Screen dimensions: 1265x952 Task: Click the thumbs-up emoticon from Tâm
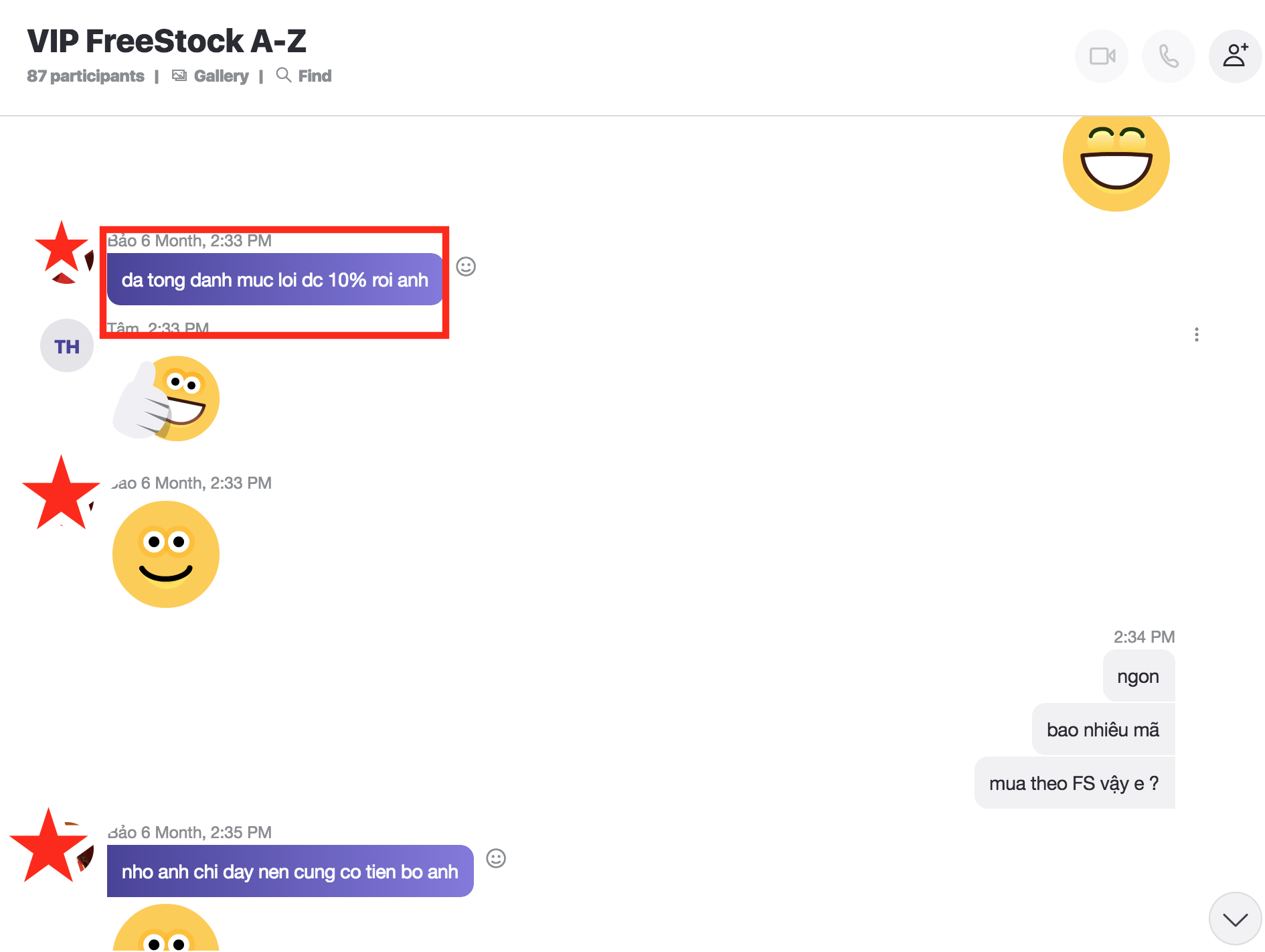(x=167, y=399)
